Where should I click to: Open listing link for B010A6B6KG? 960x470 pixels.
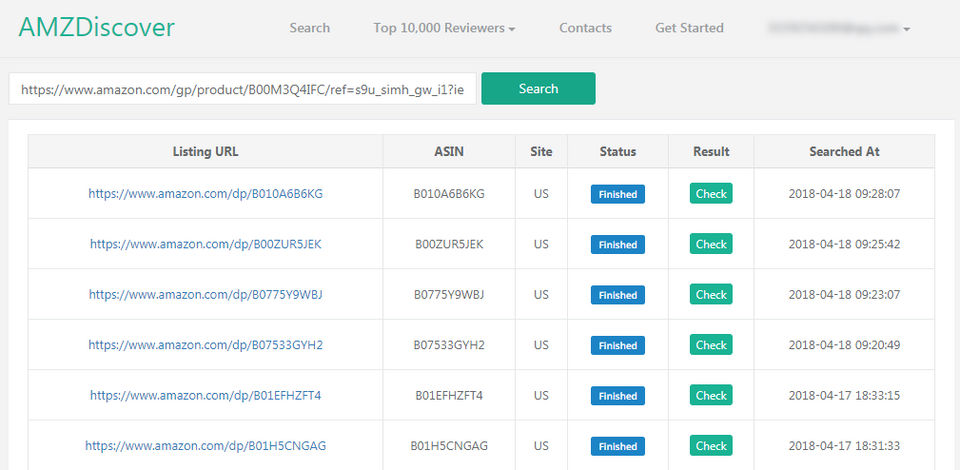click(x=206, y=194)
